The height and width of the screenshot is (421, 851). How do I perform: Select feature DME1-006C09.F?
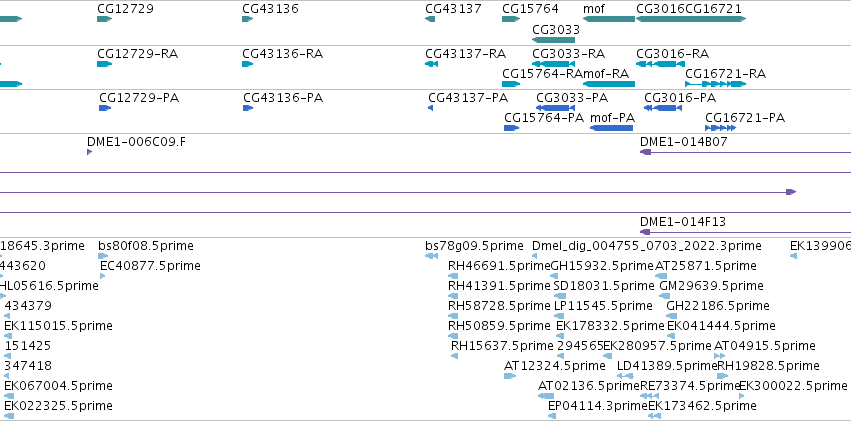point(136,142)
